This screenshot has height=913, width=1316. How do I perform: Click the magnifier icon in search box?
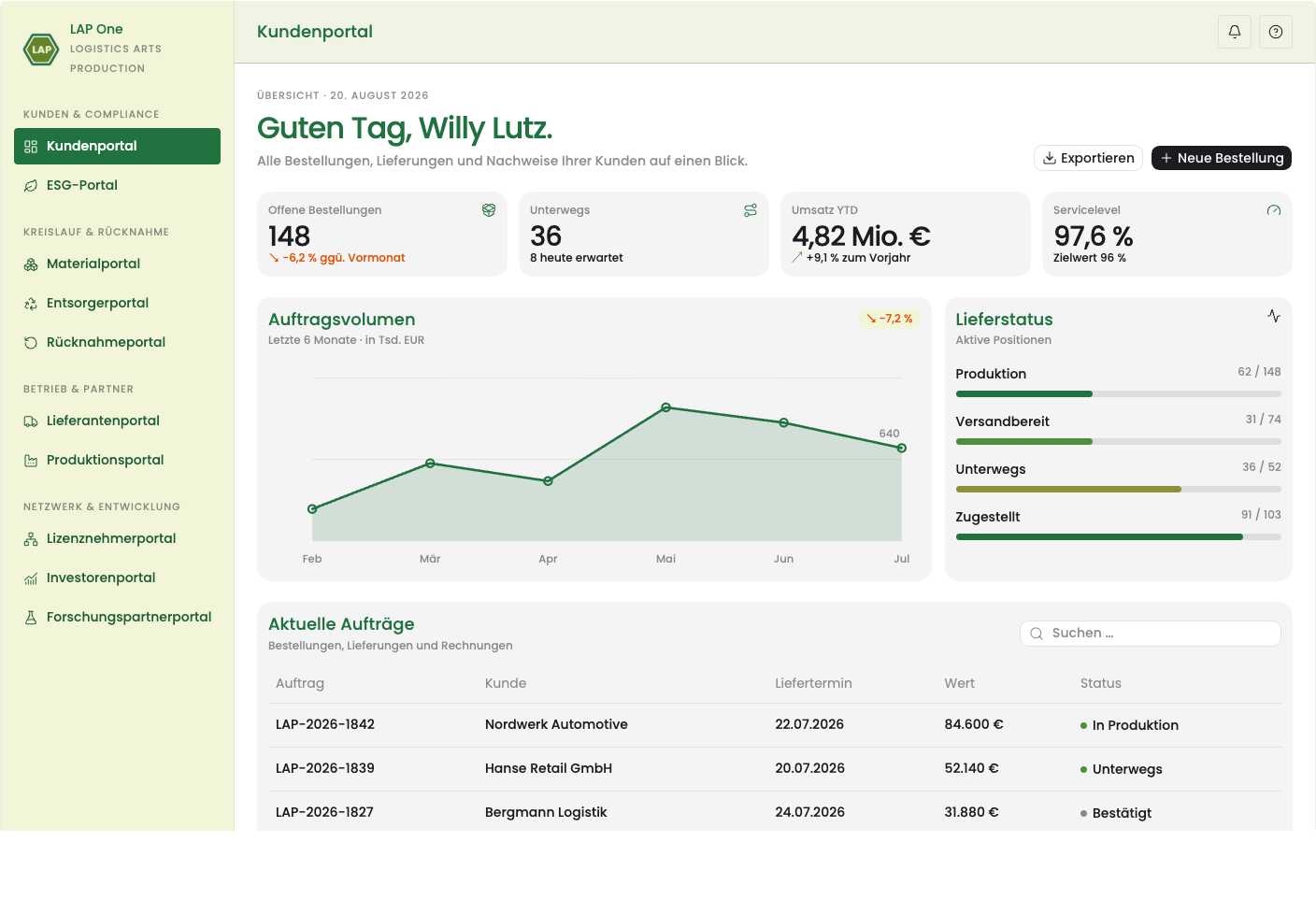coord(1037,634)
